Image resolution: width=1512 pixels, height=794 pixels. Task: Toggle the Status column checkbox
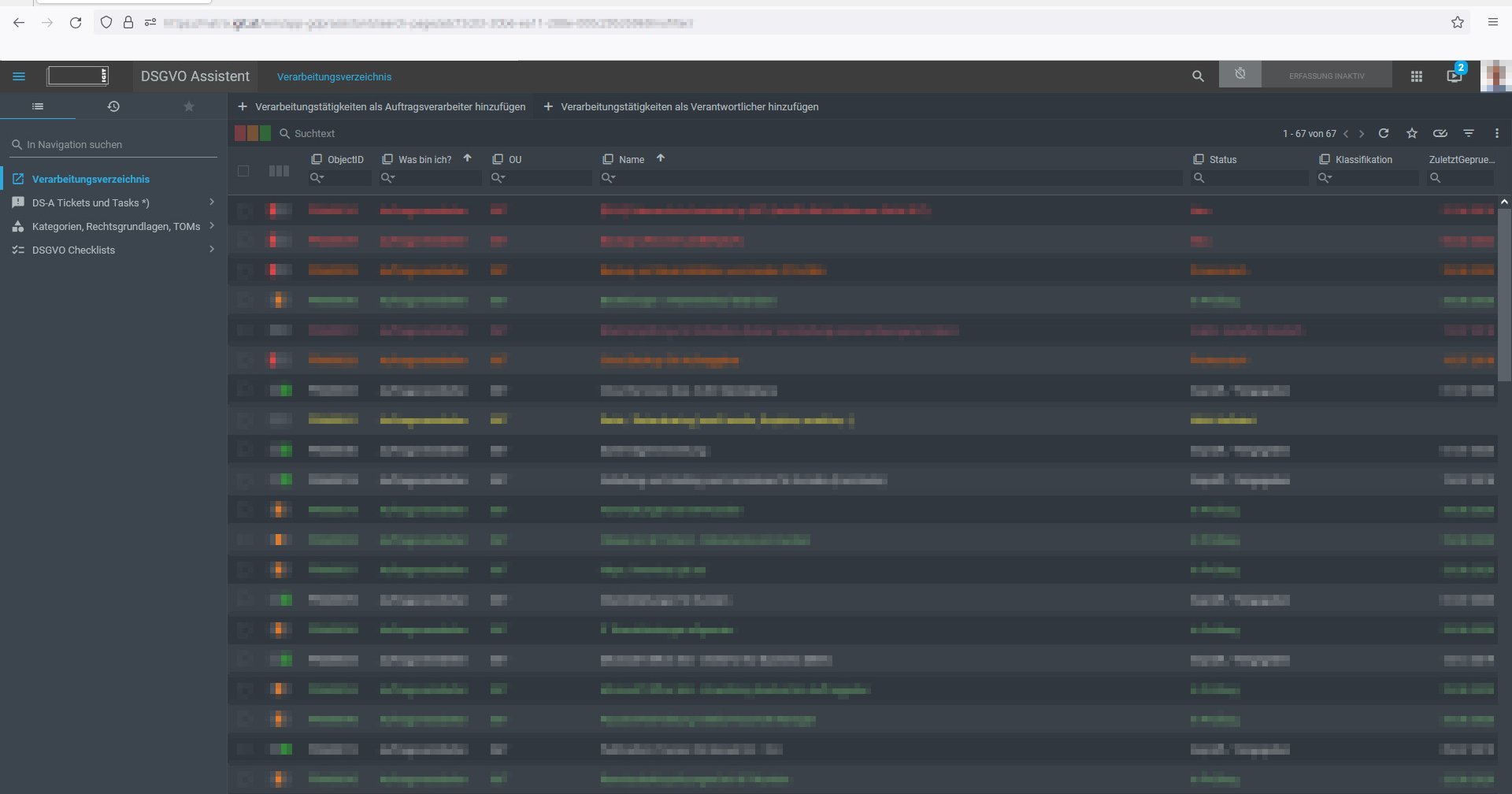[x=1199, y=159]
